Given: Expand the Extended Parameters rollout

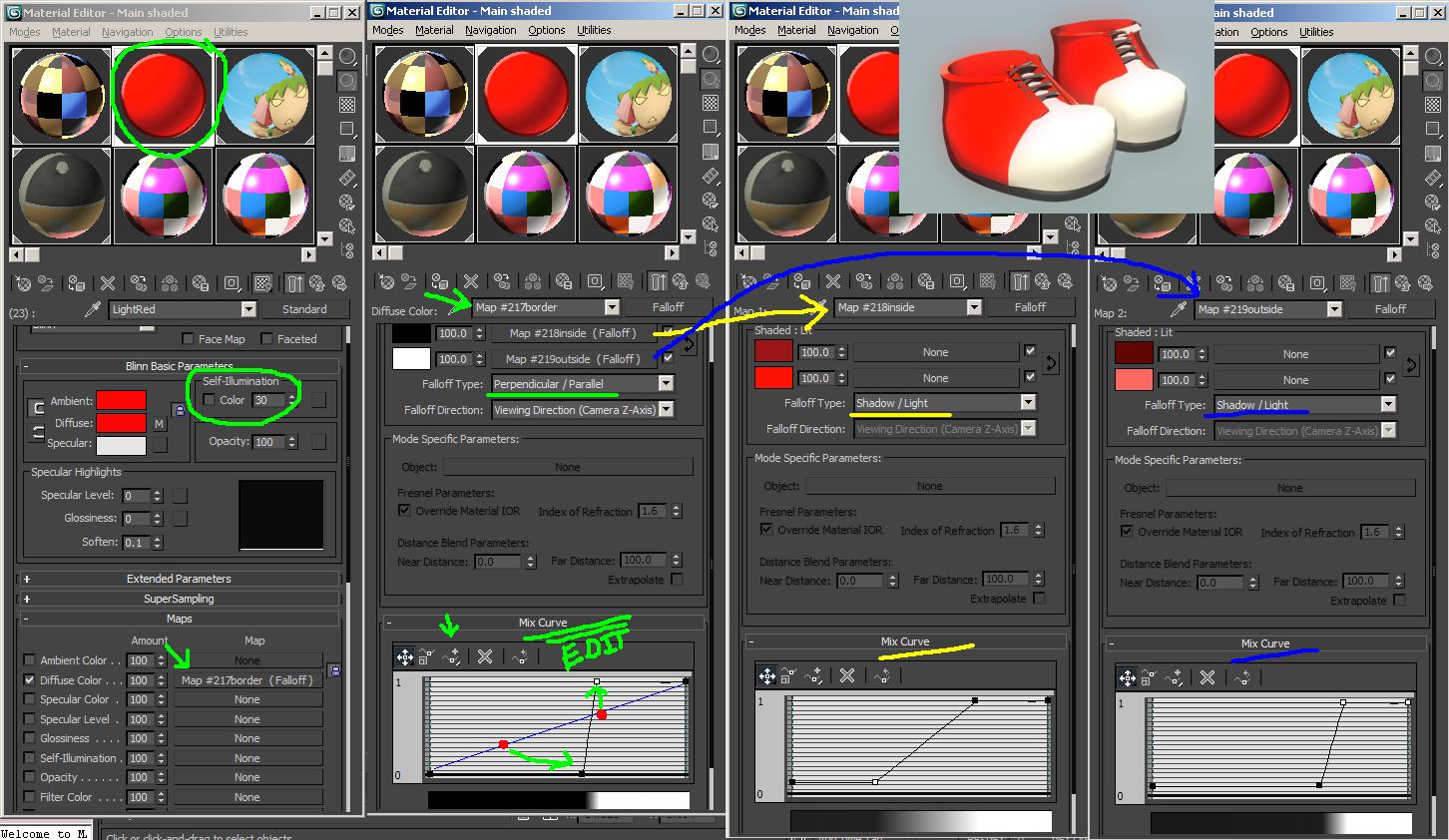Looking at the screenshot, I should [179, 579].
